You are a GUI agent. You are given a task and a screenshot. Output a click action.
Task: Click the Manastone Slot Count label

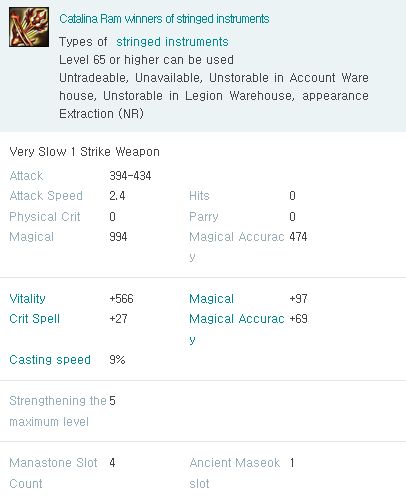pyautogui.click(x=53, y=473)
